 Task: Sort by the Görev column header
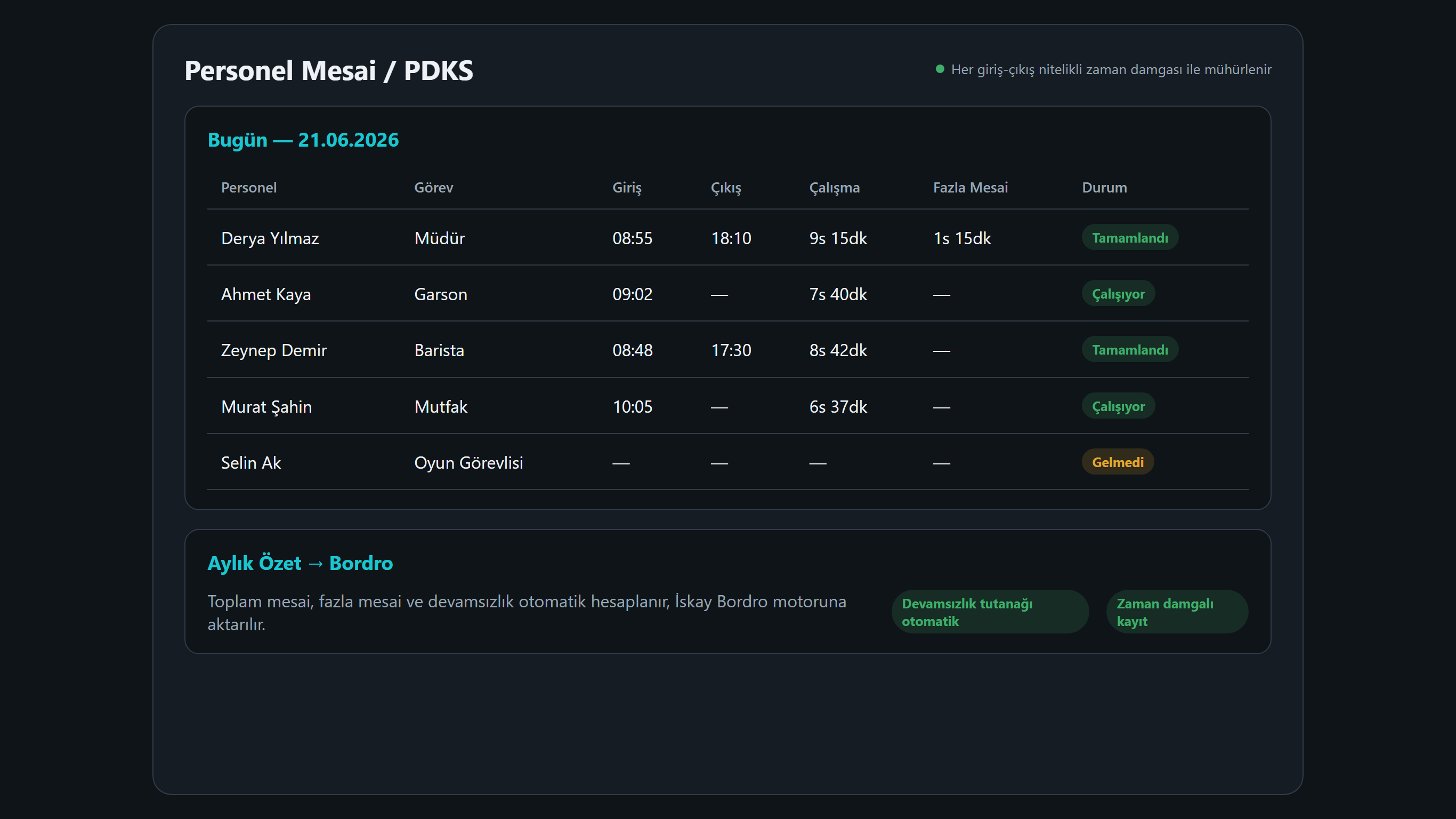(x=433, y=187)
